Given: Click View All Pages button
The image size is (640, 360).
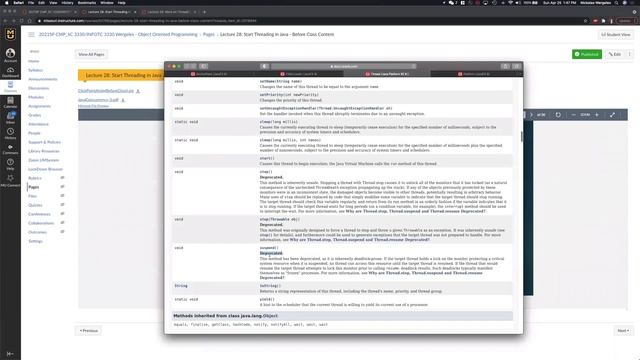Looking at the screenshot, I should [91, 54].
